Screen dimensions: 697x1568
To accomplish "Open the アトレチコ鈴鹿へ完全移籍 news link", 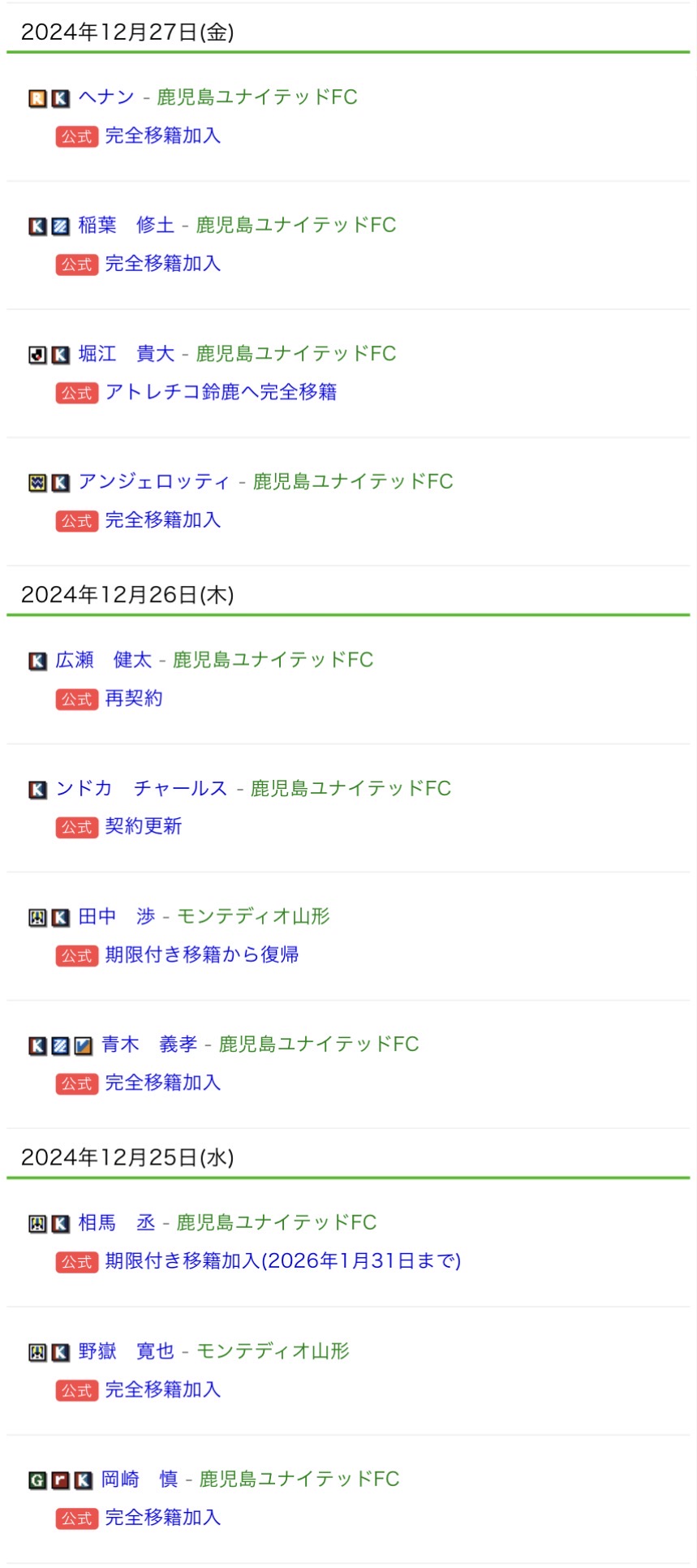I will pos(221,392).
